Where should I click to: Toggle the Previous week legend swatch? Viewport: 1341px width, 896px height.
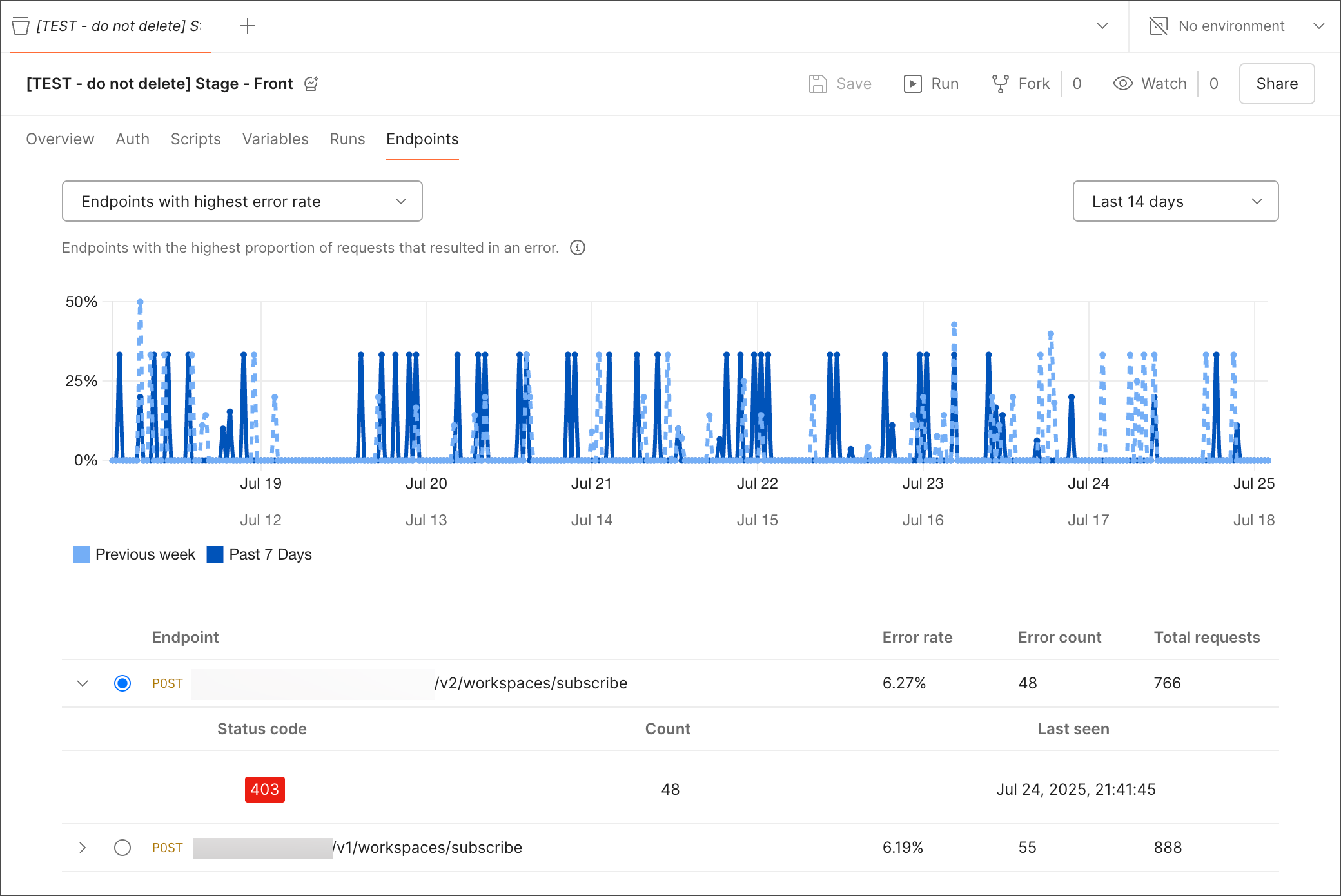pyautogui.click(x=81, y=554)
